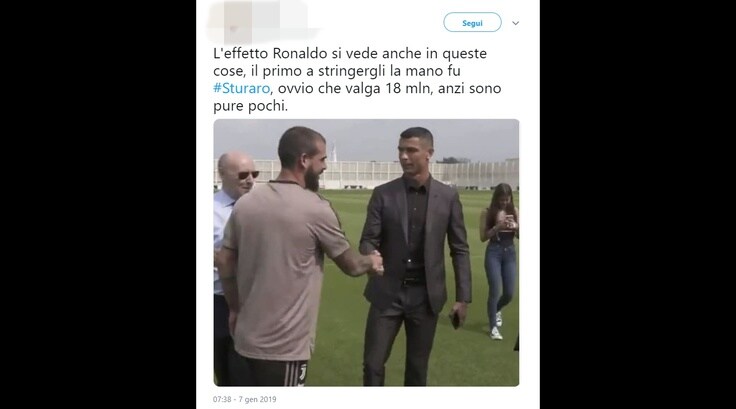Screen dimensions: 736x409
Task: Click the woman's white sneakers
Action: 496,327
